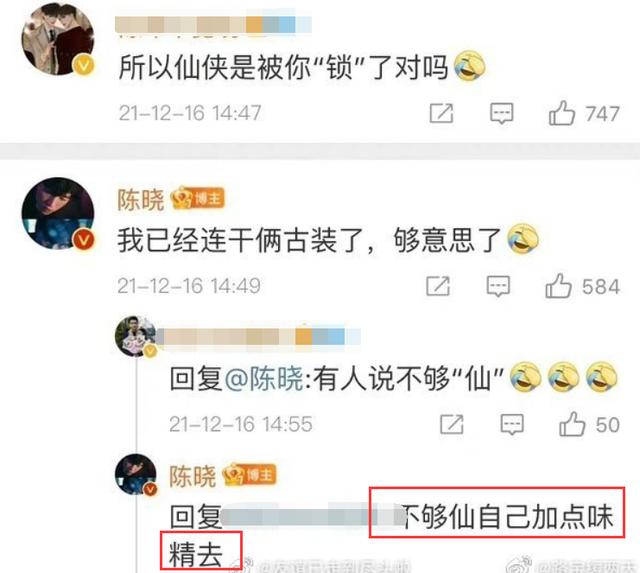Image resolution: width=640 pixels, height=573 pixels.
Task: Open the @陈晓 mention link
Action: tap(264, 379)
